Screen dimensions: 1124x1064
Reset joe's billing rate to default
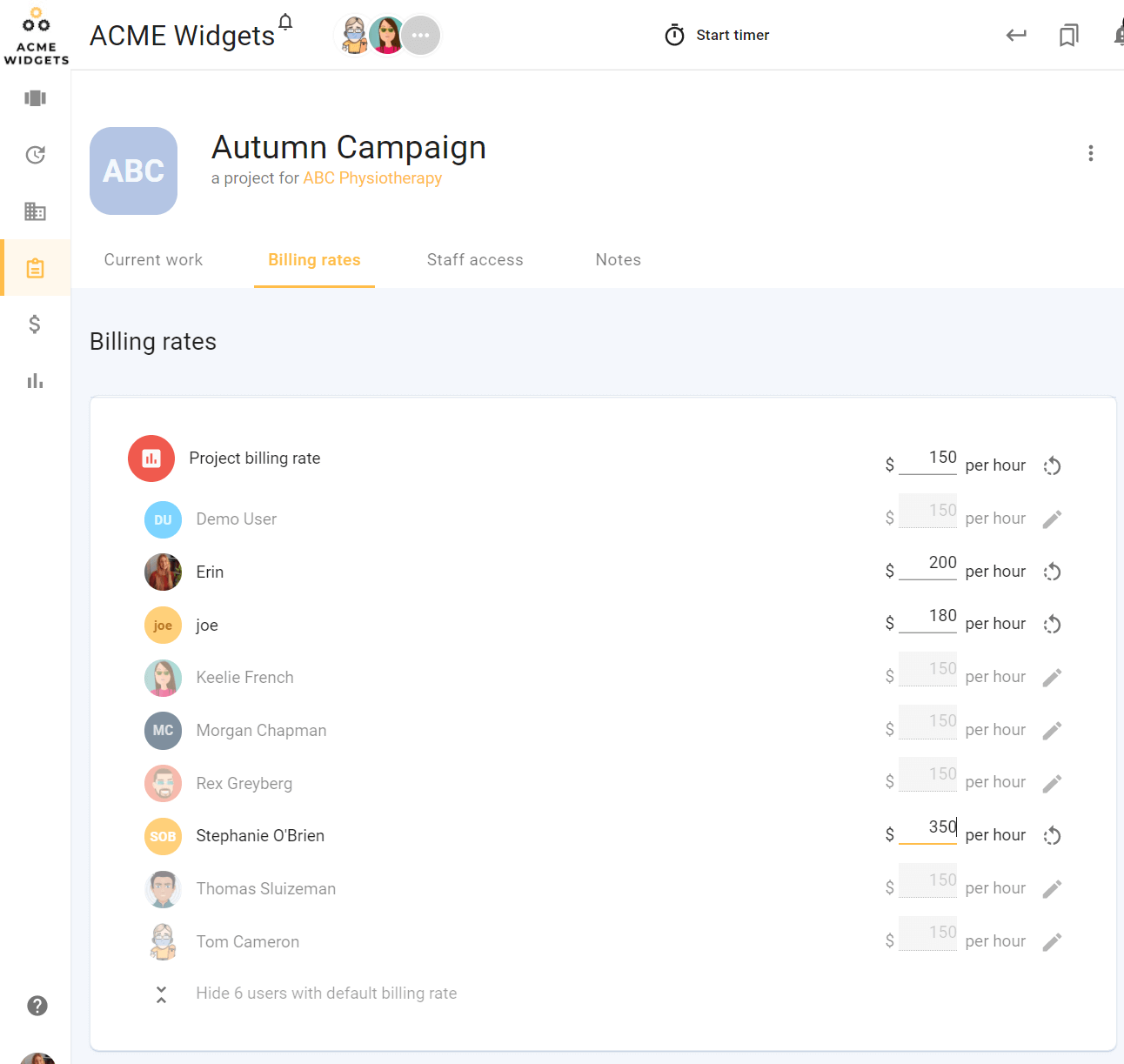[1052, 624]
